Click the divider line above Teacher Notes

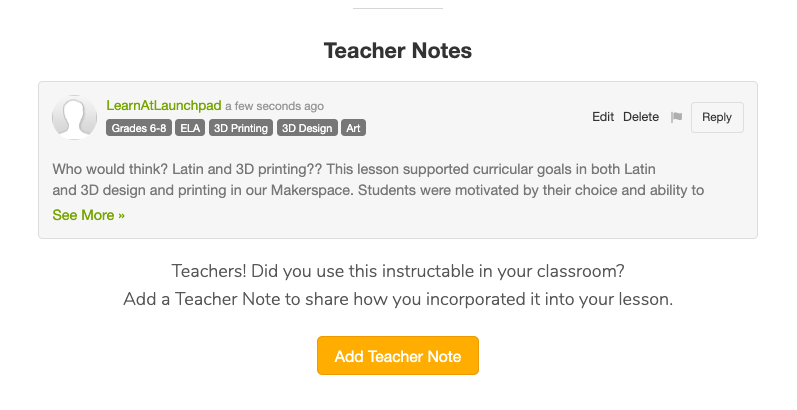click(398, 8)
